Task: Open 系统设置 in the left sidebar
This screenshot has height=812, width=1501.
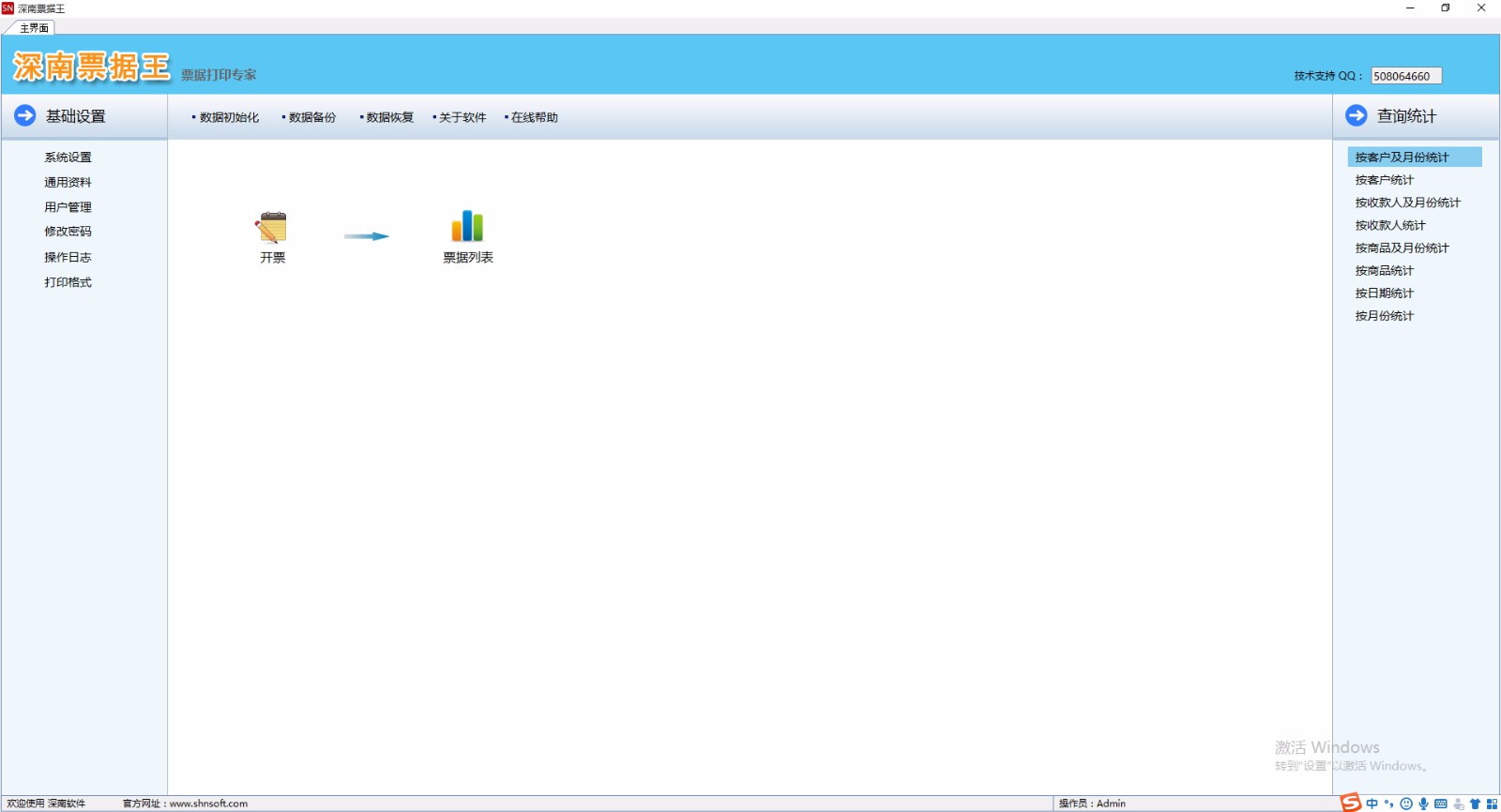Action: 68,158
